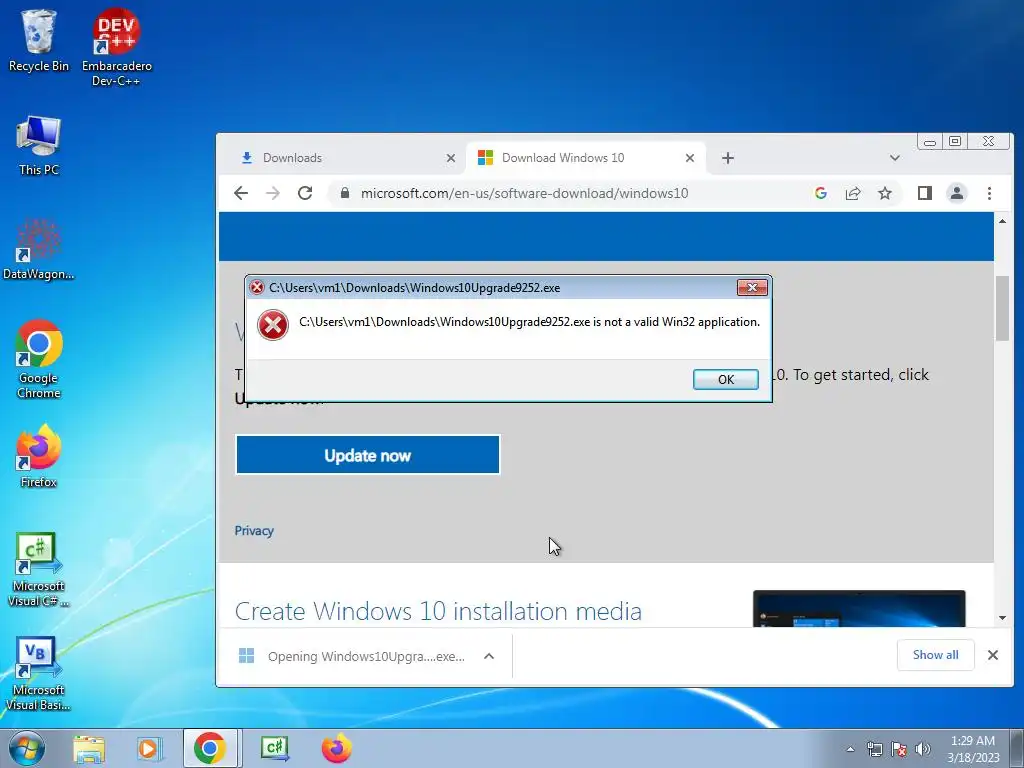The width and height of the screenshot is (1024, 768).
Task: Expand Windows10Upgrade download options chevron
Action: pos(488,656)
